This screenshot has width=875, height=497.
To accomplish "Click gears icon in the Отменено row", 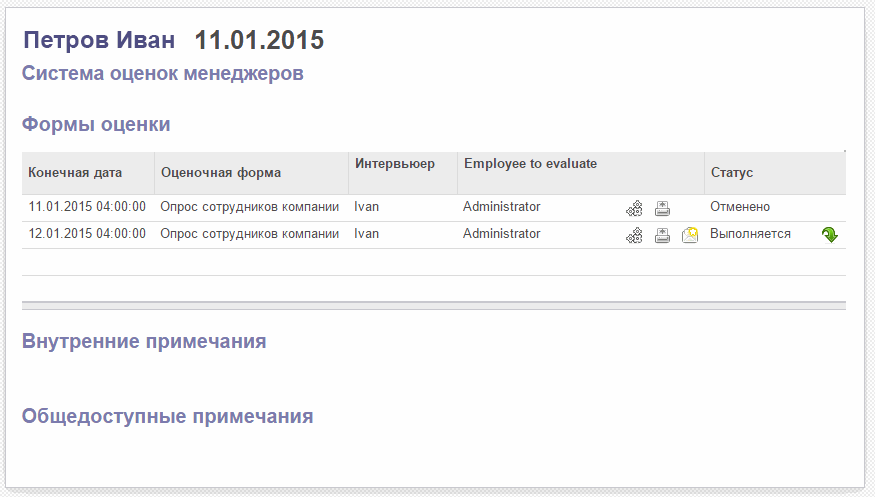I will tap(634, 209).
